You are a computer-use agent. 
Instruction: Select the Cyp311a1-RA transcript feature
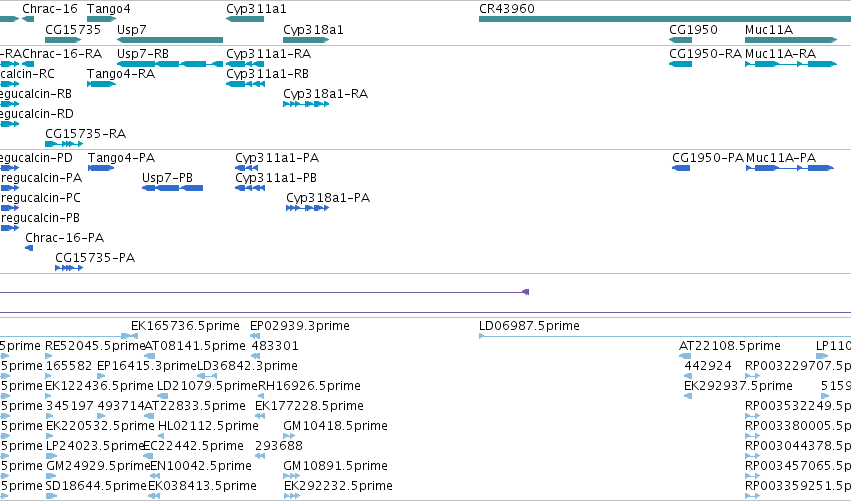(245, 64)
